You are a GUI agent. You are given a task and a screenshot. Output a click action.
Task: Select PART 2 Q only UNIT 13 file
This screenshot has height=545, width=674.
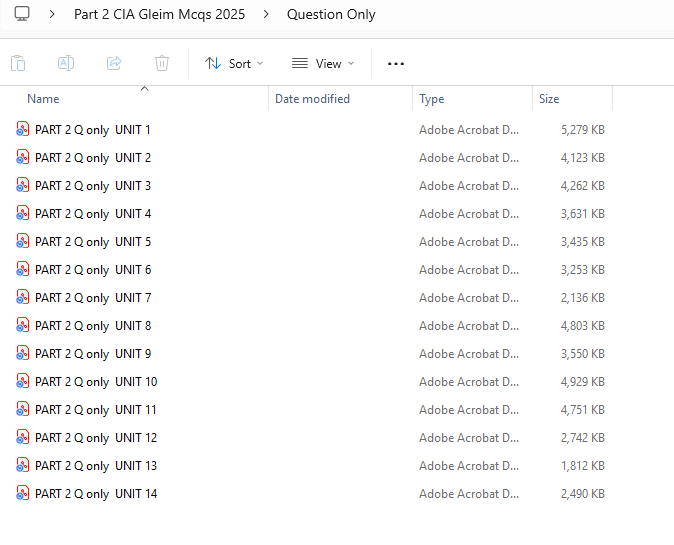tap(96, 466)
